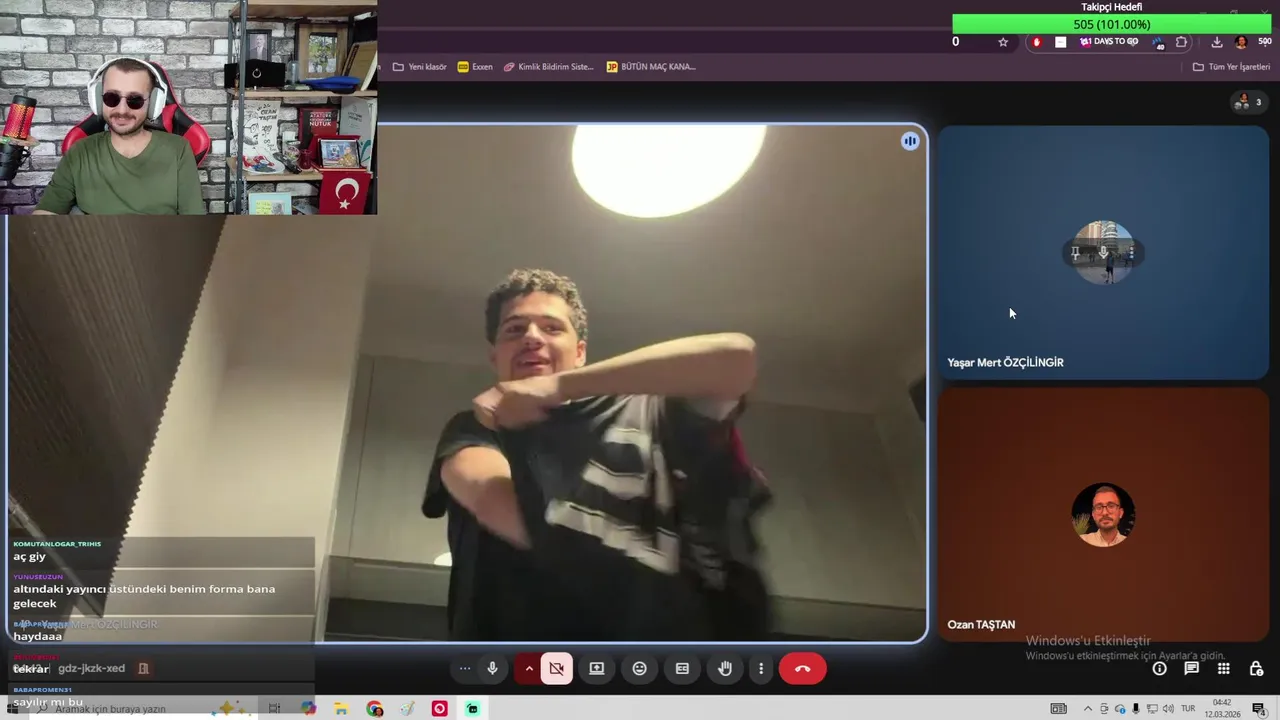Open the red circle app in the taskbar
Image resolution: width=1280 pixels, height=720 pixels.
coord(440,709)
